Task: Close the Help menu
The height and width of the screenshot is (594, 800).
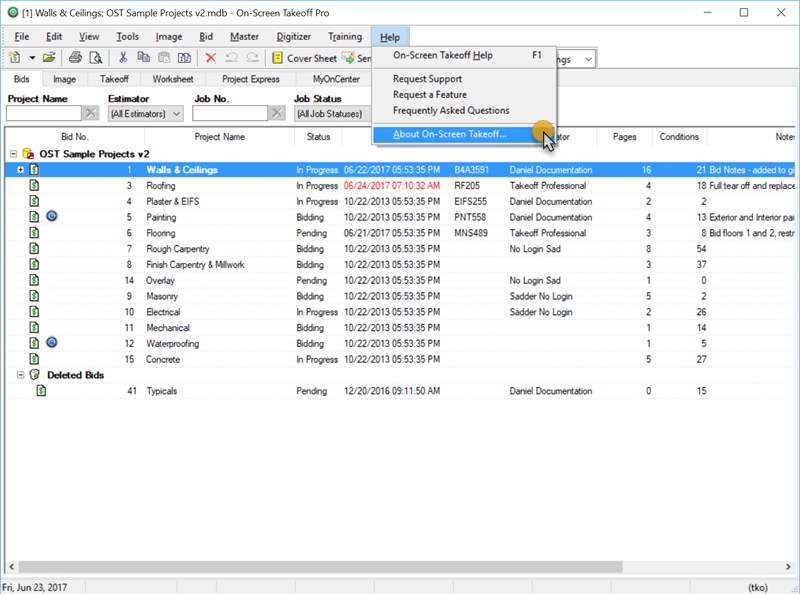Action: [x=390, y=37]
